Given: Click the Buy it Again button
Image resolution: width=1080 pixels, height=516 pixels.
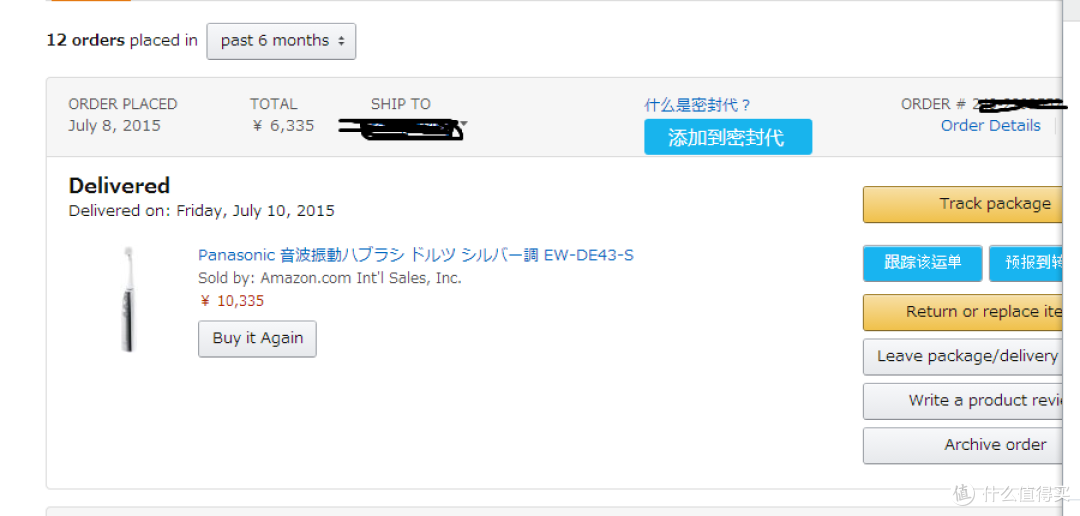Looking at the screenshot, I should (257, 338).
